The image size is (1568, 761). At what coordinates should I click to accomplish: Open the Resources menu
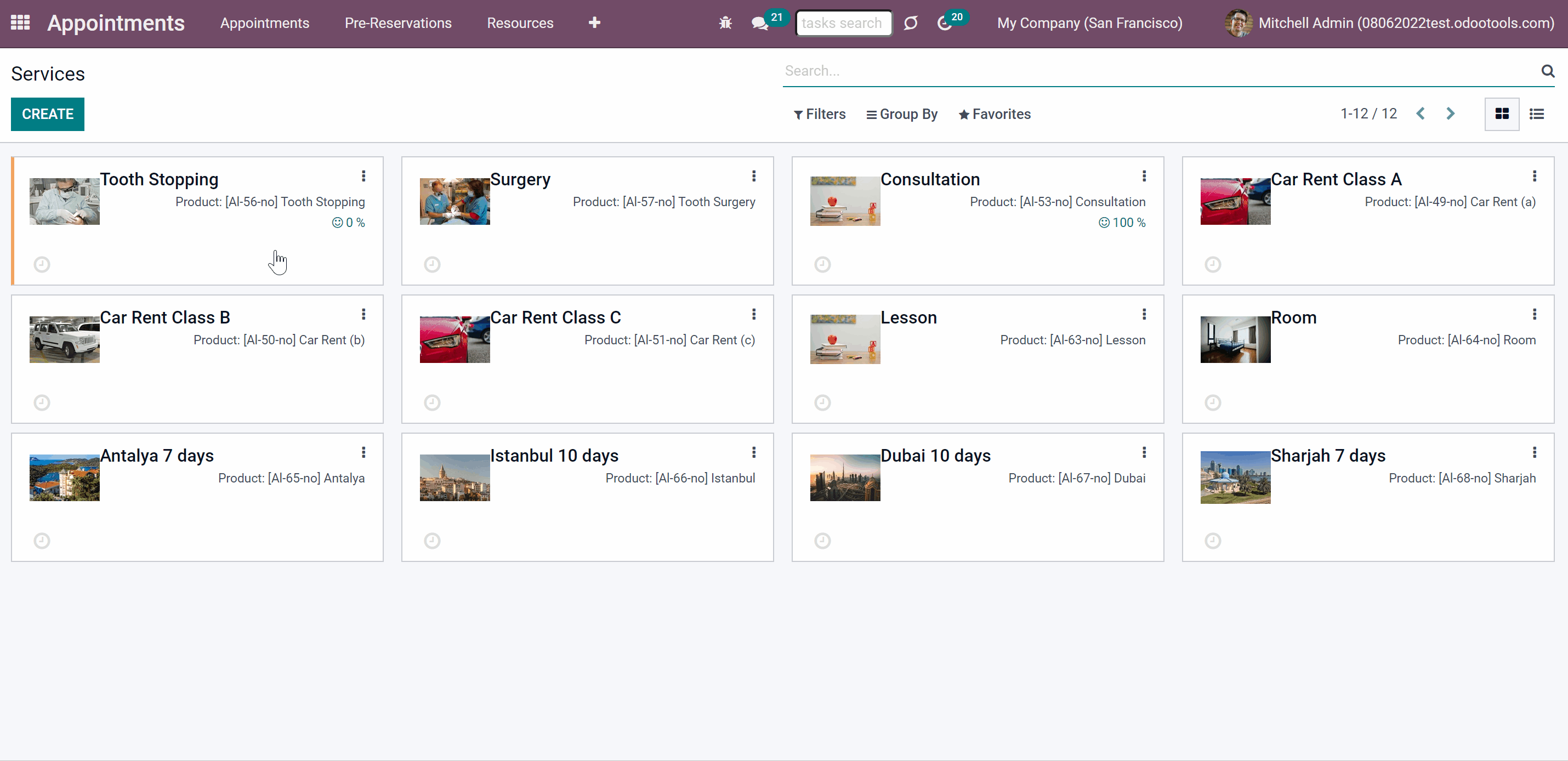[520, 23]
